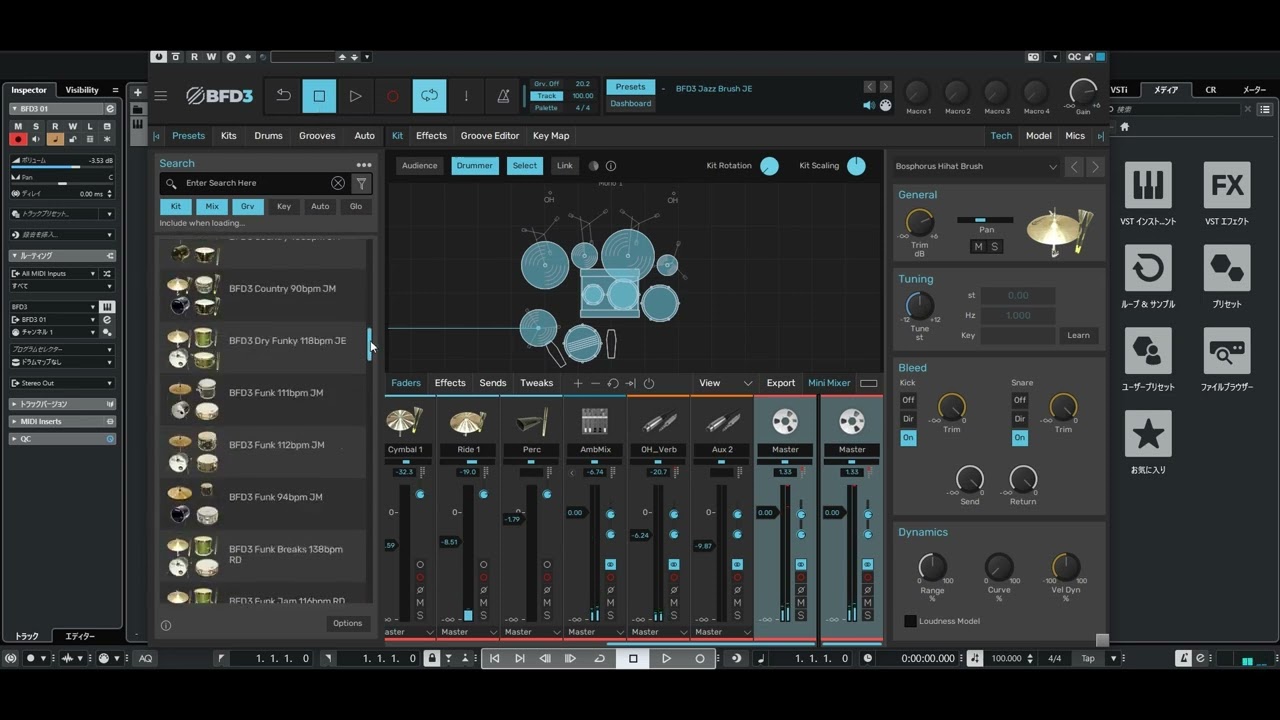Click the mixer power icon
The width and height of the screenshot is (1280, 720).
click(649, 383)
